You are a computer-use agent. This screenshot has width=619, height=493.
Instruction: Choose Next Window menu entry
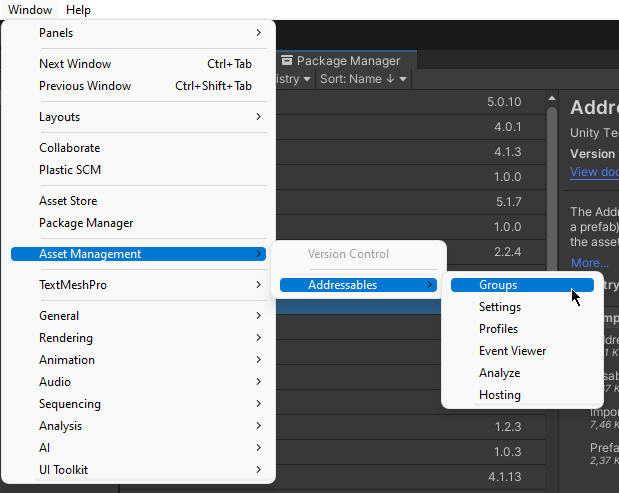139,64
